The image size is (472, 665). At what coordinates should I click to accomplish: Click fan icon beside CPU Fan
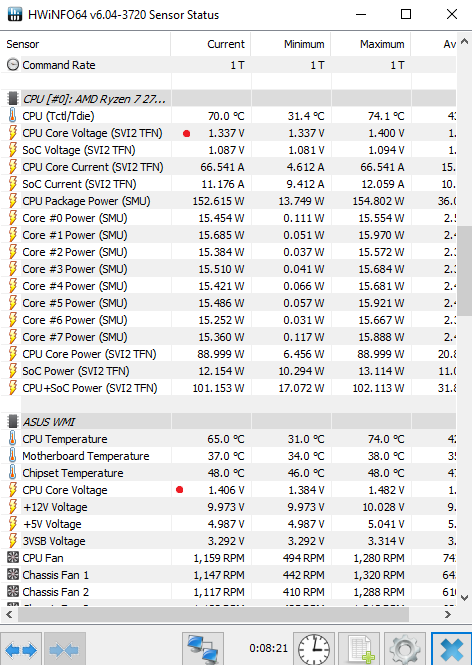coord(13,557)
